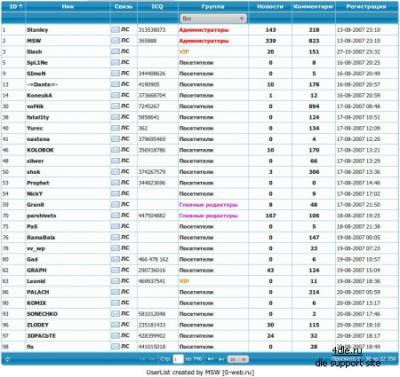The image size is (400, 377).
Task: Click news count 167 in parshivets row
Action: coord(270,216)
